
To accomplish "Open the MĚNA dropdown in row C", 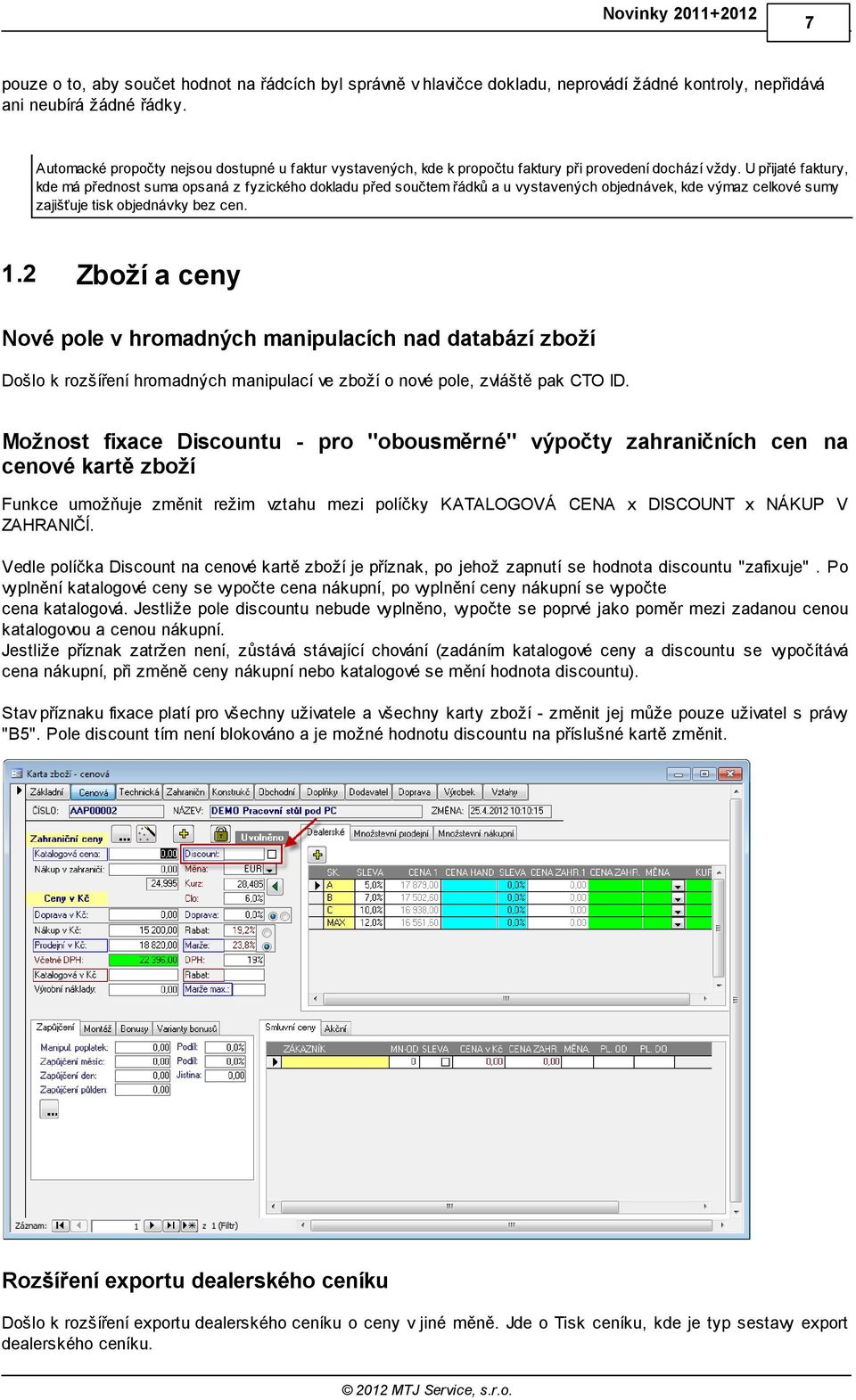I will pos(679,911).
